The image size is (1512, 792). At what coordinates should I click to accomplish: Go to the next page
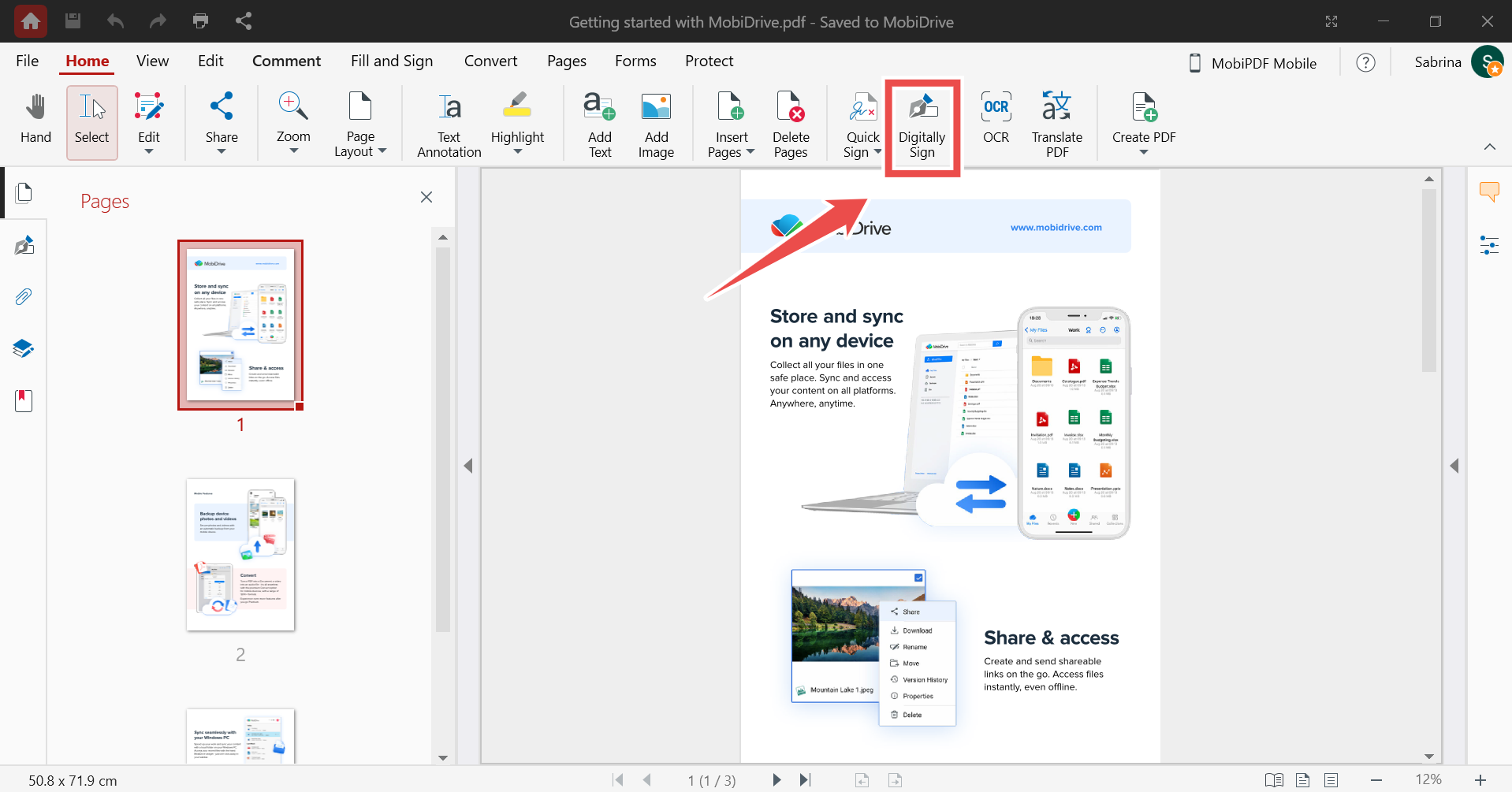[x=776, y=780]
